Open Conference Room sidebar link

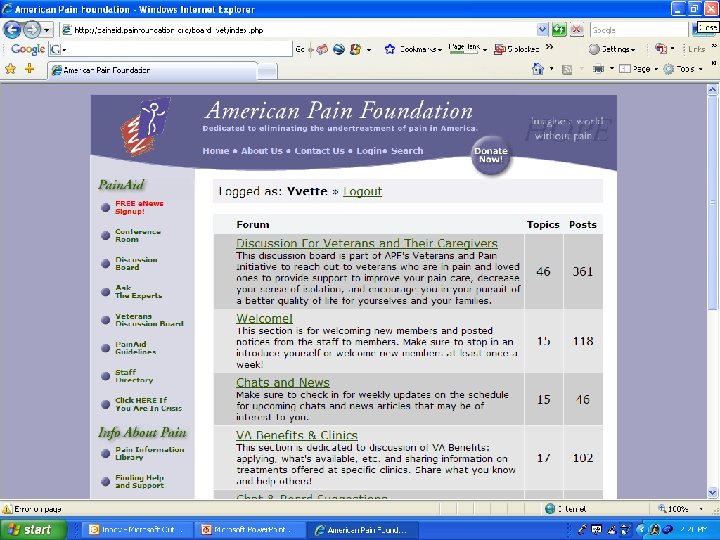tap(138, 236)
